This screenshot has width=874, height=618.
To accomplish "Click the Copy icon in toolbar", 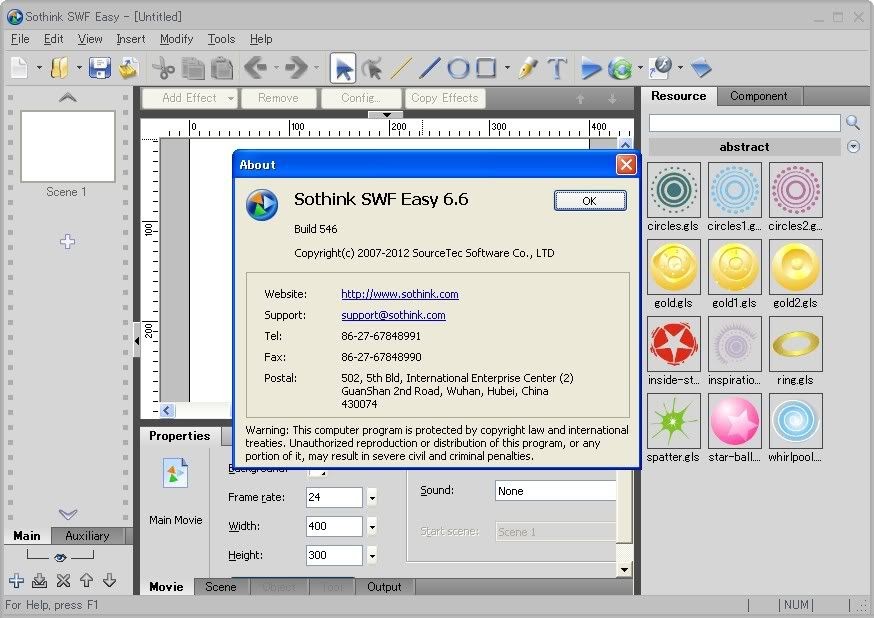I will (193, 68).
